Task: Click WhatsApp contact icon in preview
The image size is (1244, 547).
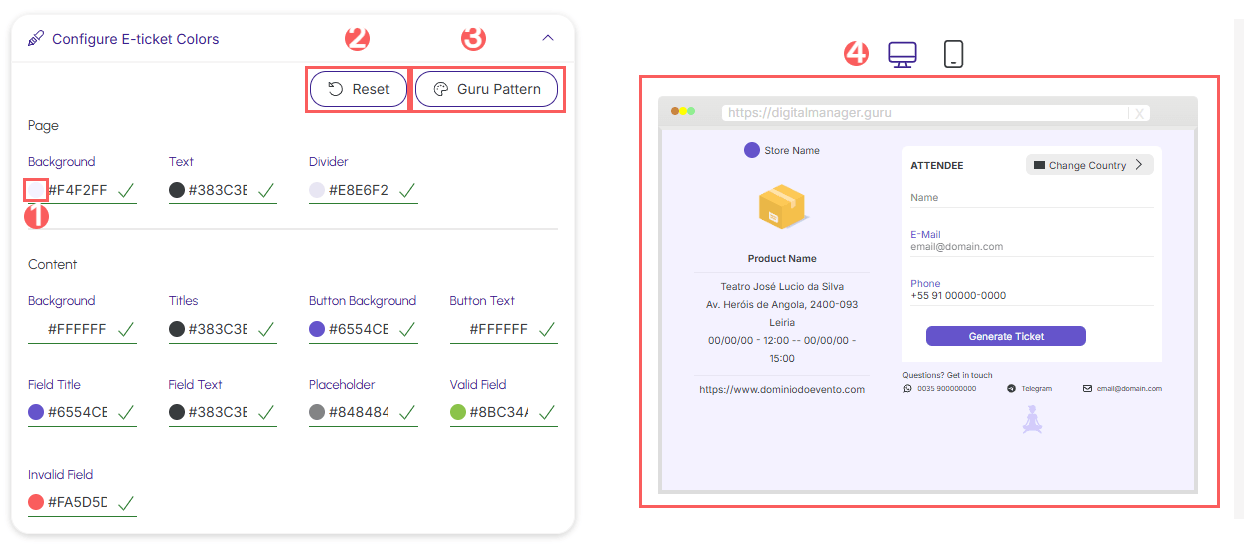Action: 907,388
